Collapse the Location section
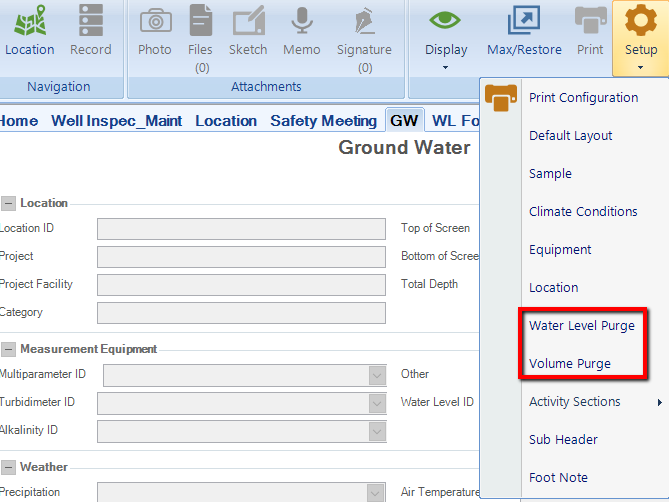669x502 pixels. 8,203
